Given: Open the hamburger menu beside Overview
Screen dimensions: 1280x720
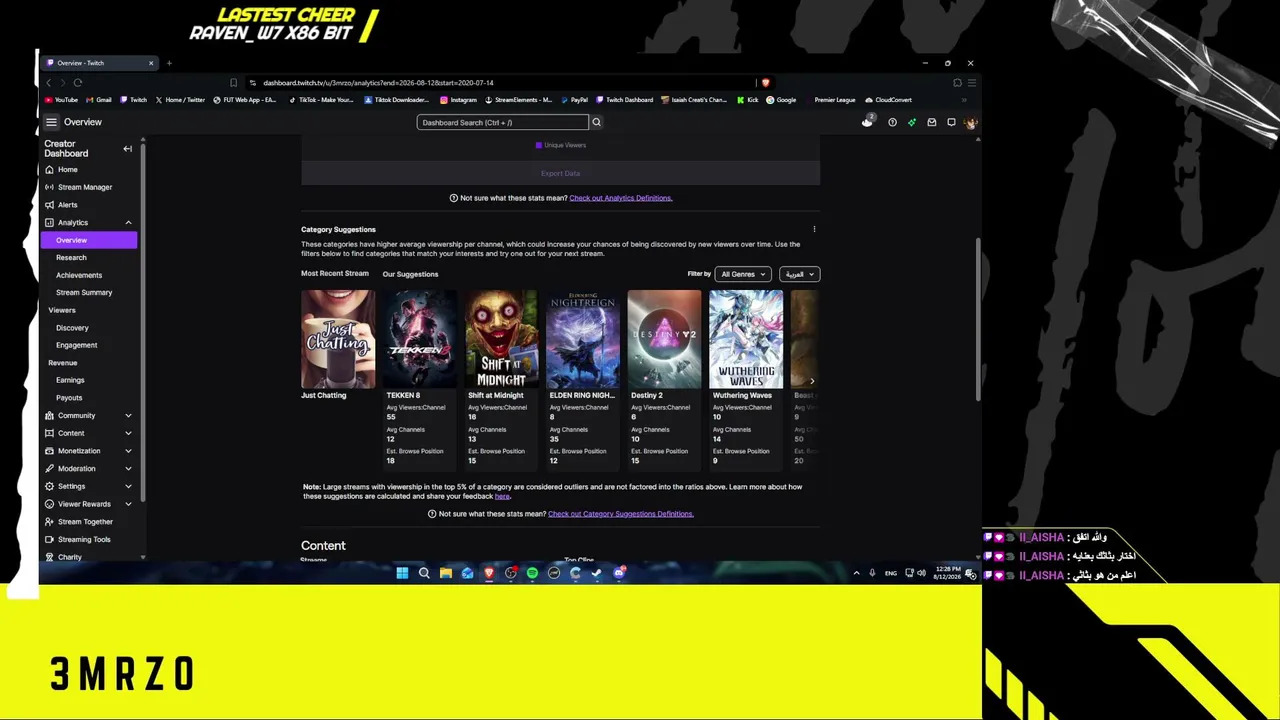Looking at the screenshot, I should point(51,122).
